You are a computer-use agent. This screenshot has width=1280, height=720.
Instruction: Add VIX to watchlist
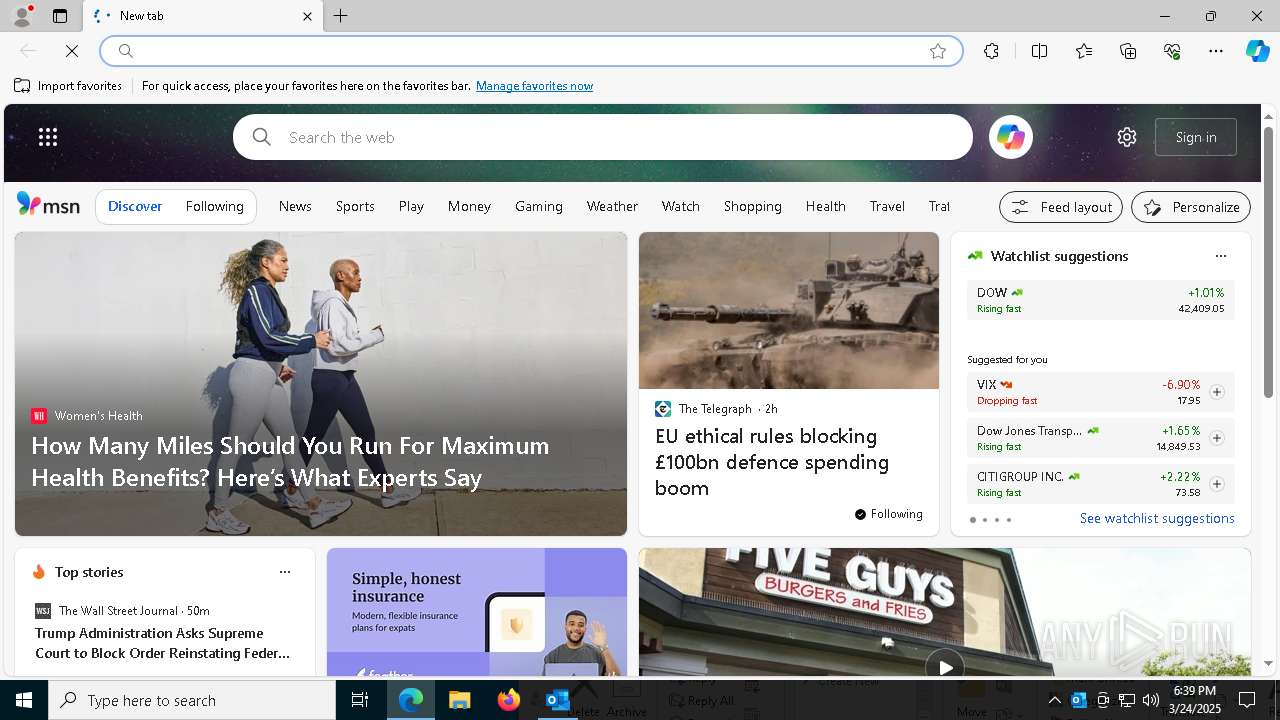coord(1216,392)
